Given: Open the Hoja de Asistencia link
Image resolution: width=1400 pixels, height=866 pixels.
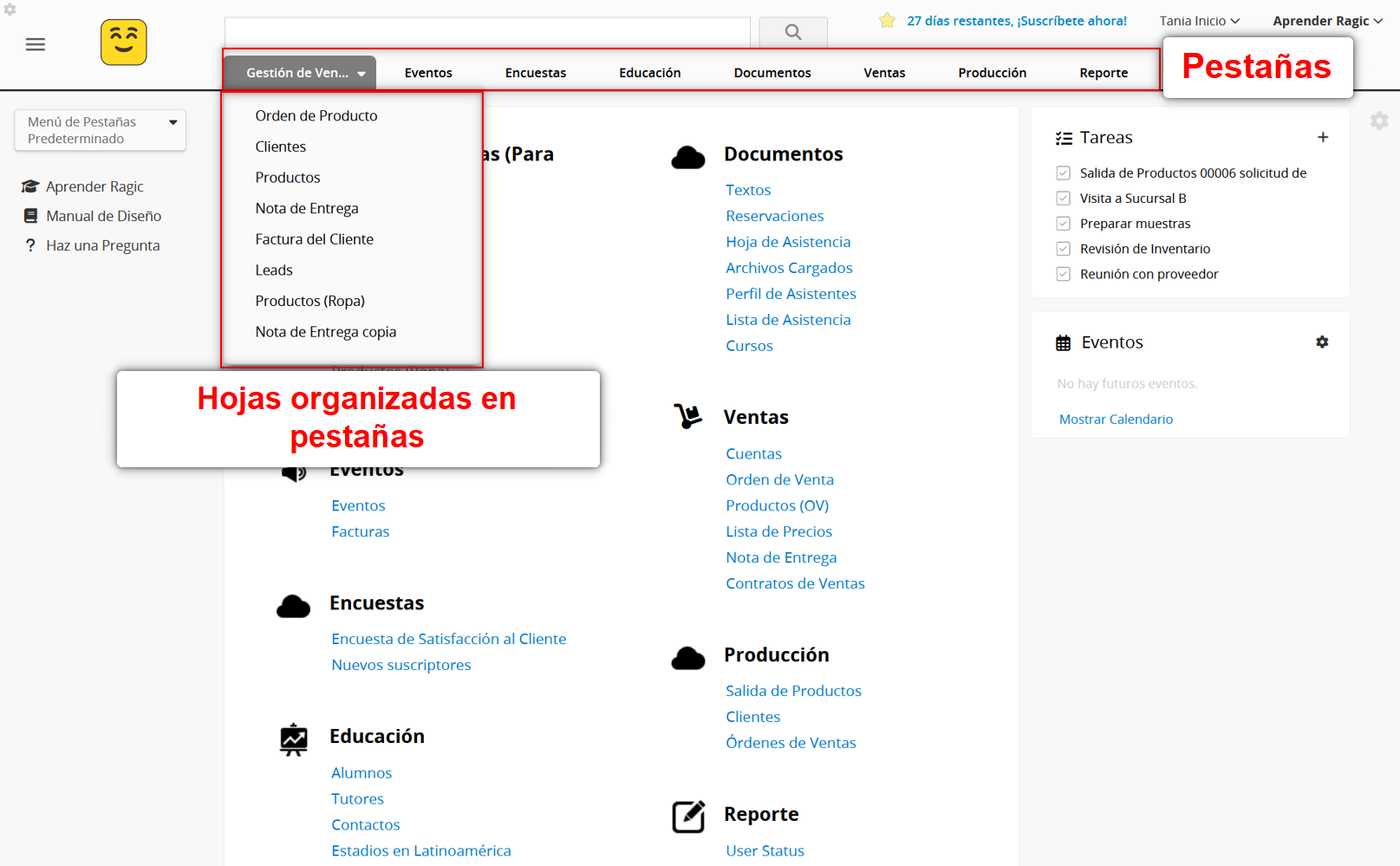Looking at the screenshot, I should tap(788, 242).
